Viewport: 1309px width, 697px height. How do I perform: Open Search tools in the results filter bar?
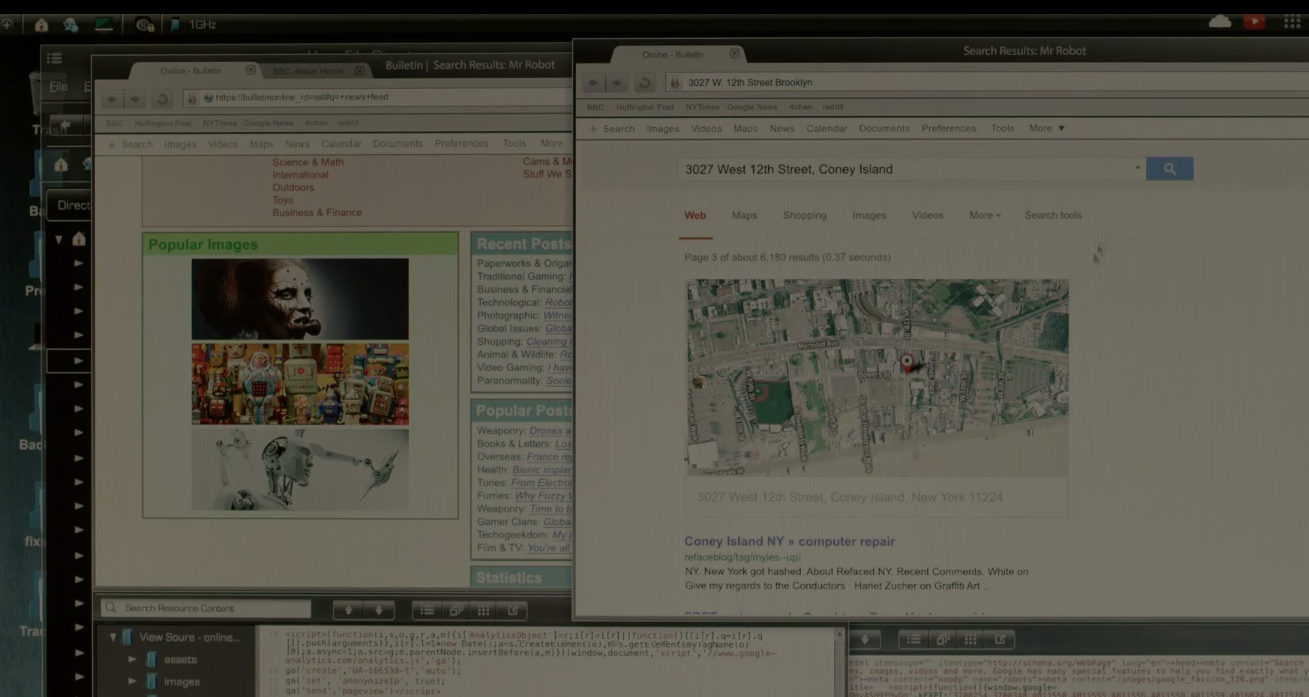click(1053, 215)
